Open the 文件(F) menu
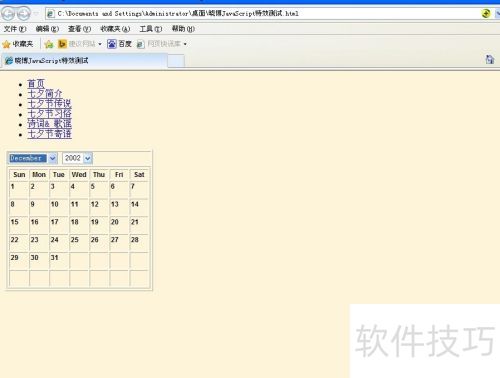Screen dimensions: 500x378 (15, 29)
